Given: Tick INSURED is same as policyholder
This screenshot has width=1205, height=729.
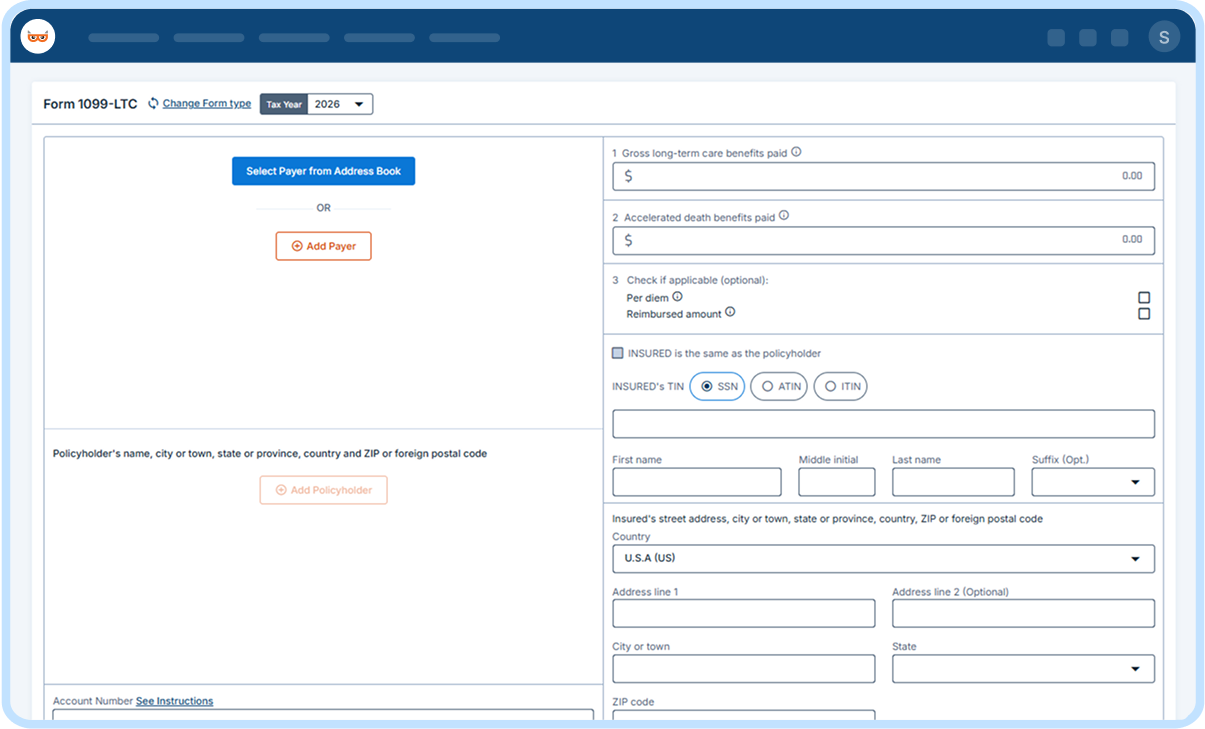Looking at the screenshot, I should [618, 353].
